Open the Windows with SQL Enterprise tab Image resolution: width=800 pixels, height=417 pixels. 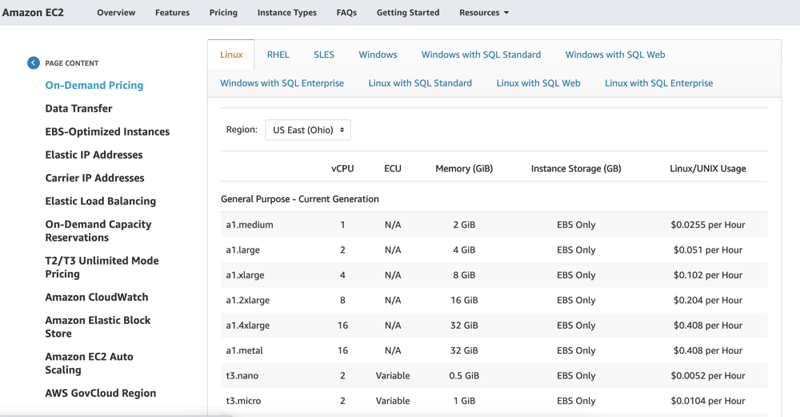[x=282, y=83]
